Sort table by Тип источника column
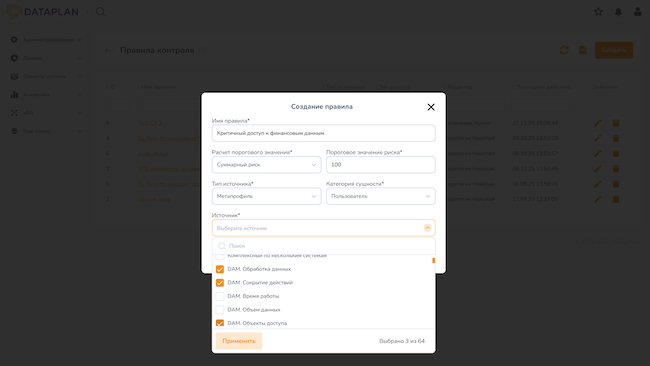 pyautogui.click(x=343, y=87)
